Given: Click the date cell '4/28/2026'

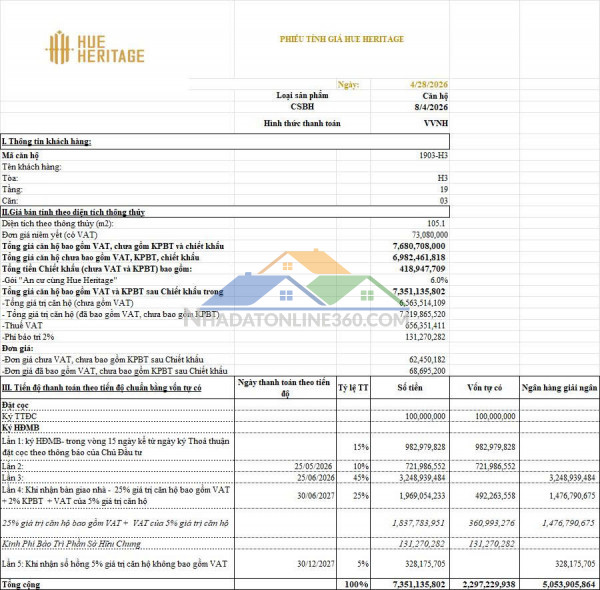Looking at the screenshot, I should point(429,85).
